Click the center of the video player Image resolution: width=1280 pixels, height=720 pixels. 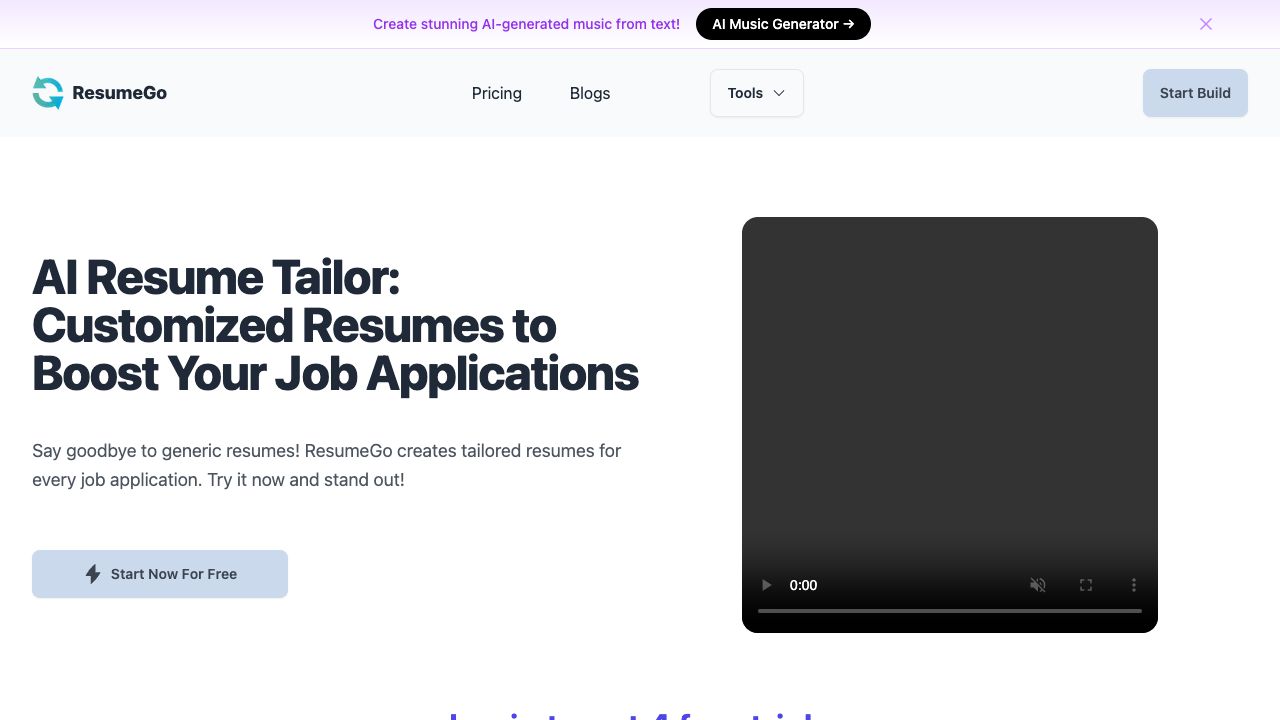click(x=949, y=400)
